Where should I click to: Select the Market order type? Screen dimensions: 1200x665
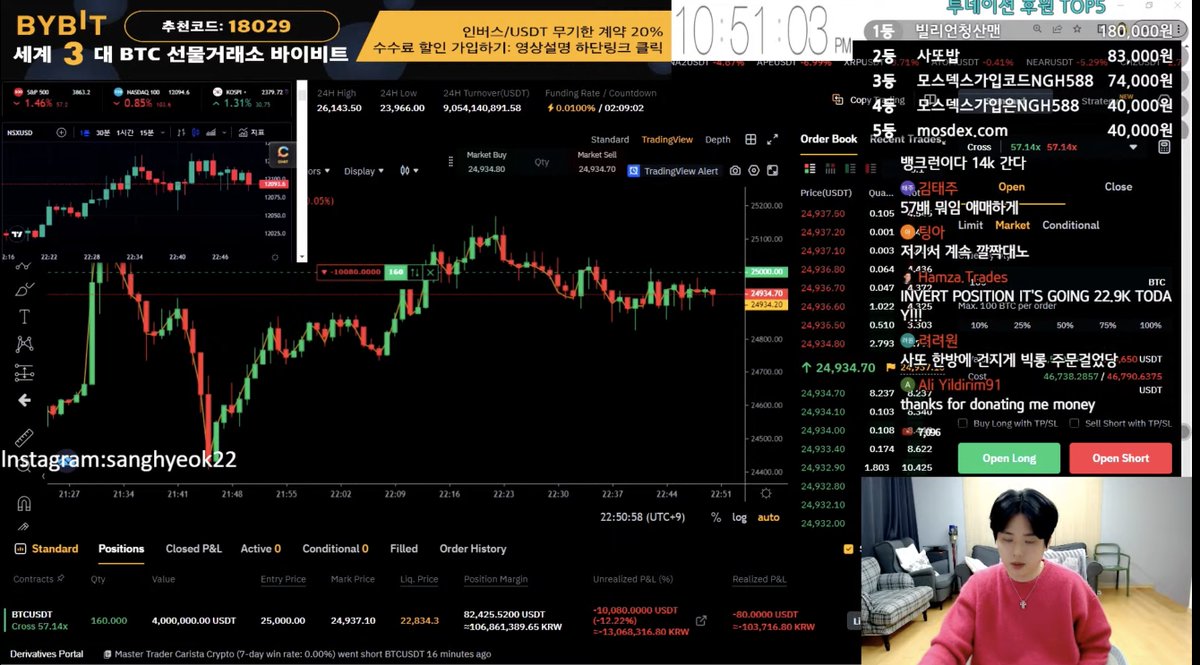click(x=1012, y=225)
